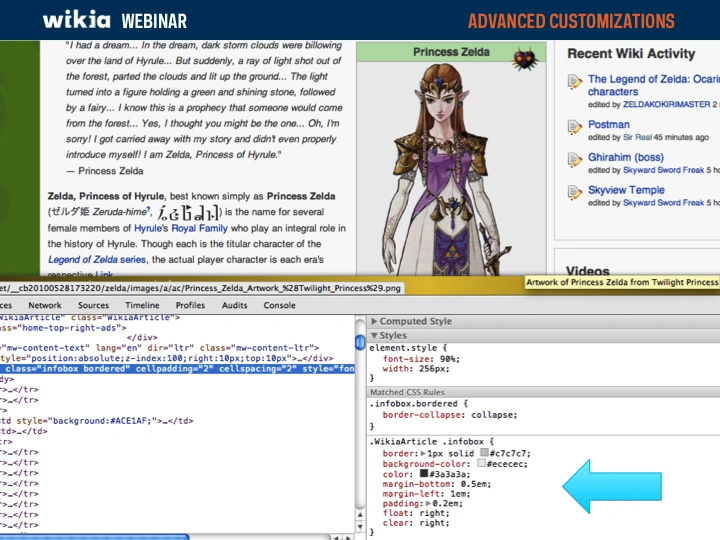This screenshot has width=720, height=540.
Task: Open the Console tab in DevTools
Action: click(279, 305)
